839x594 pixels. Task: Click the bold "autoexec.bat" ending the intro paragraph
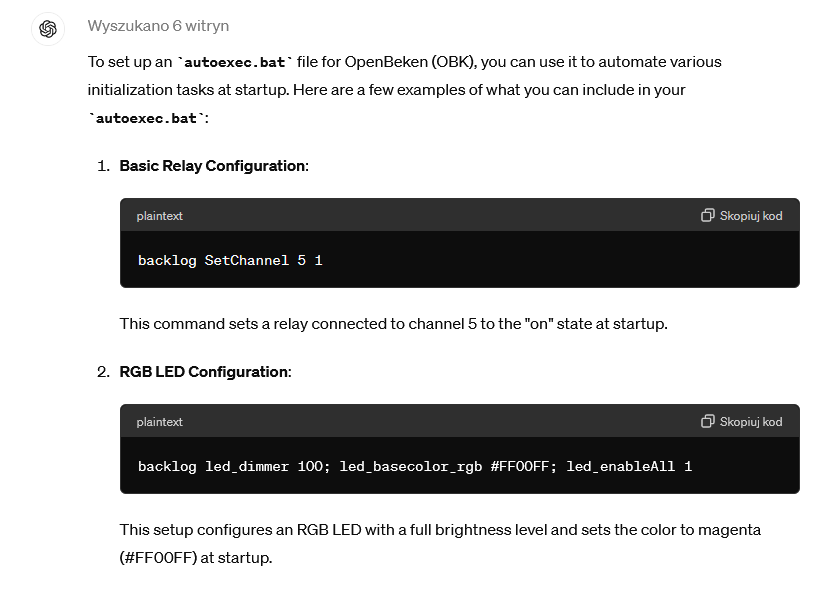(x=147, y=118)
